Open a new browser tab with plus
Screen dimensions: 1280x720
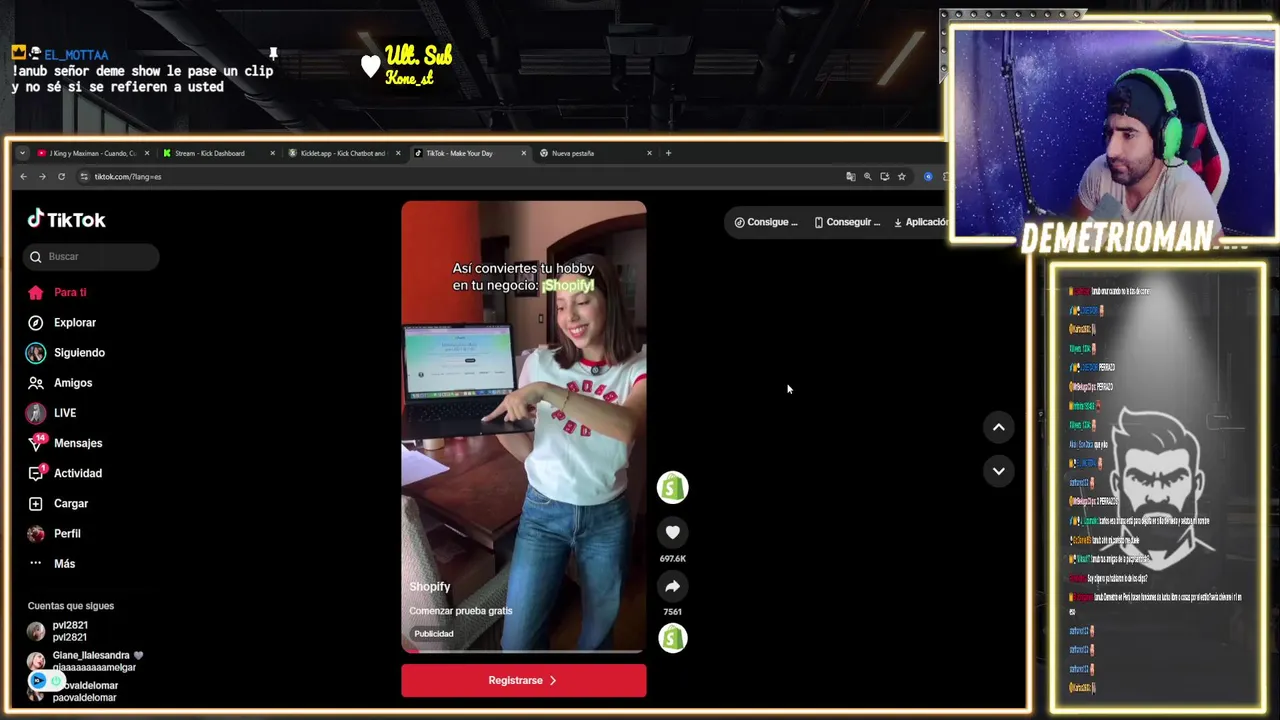coord(668,153)
